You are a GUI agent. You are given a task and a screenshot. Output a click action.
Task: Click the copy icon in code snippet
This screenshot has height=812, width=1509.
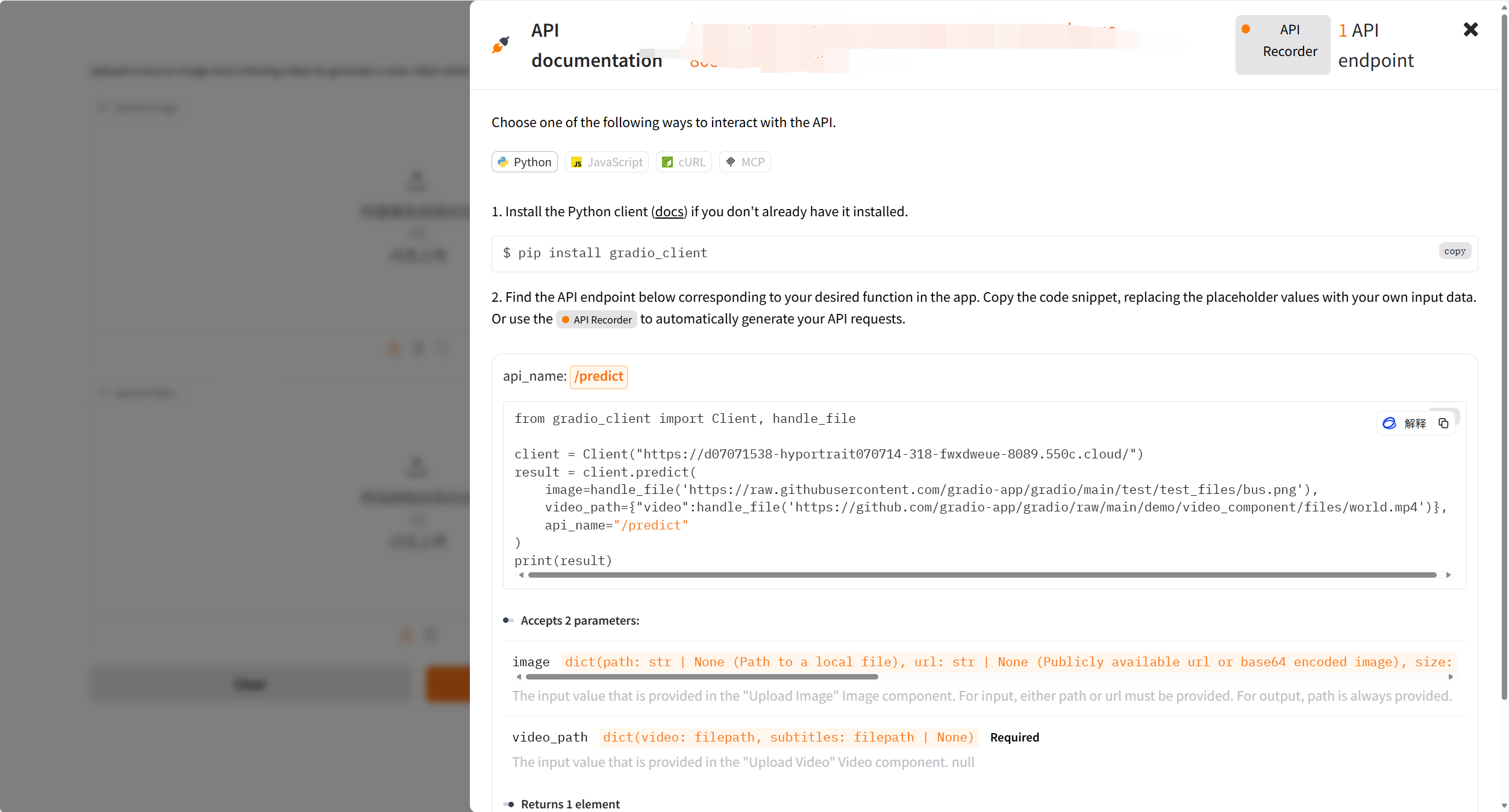point(1443,423)
